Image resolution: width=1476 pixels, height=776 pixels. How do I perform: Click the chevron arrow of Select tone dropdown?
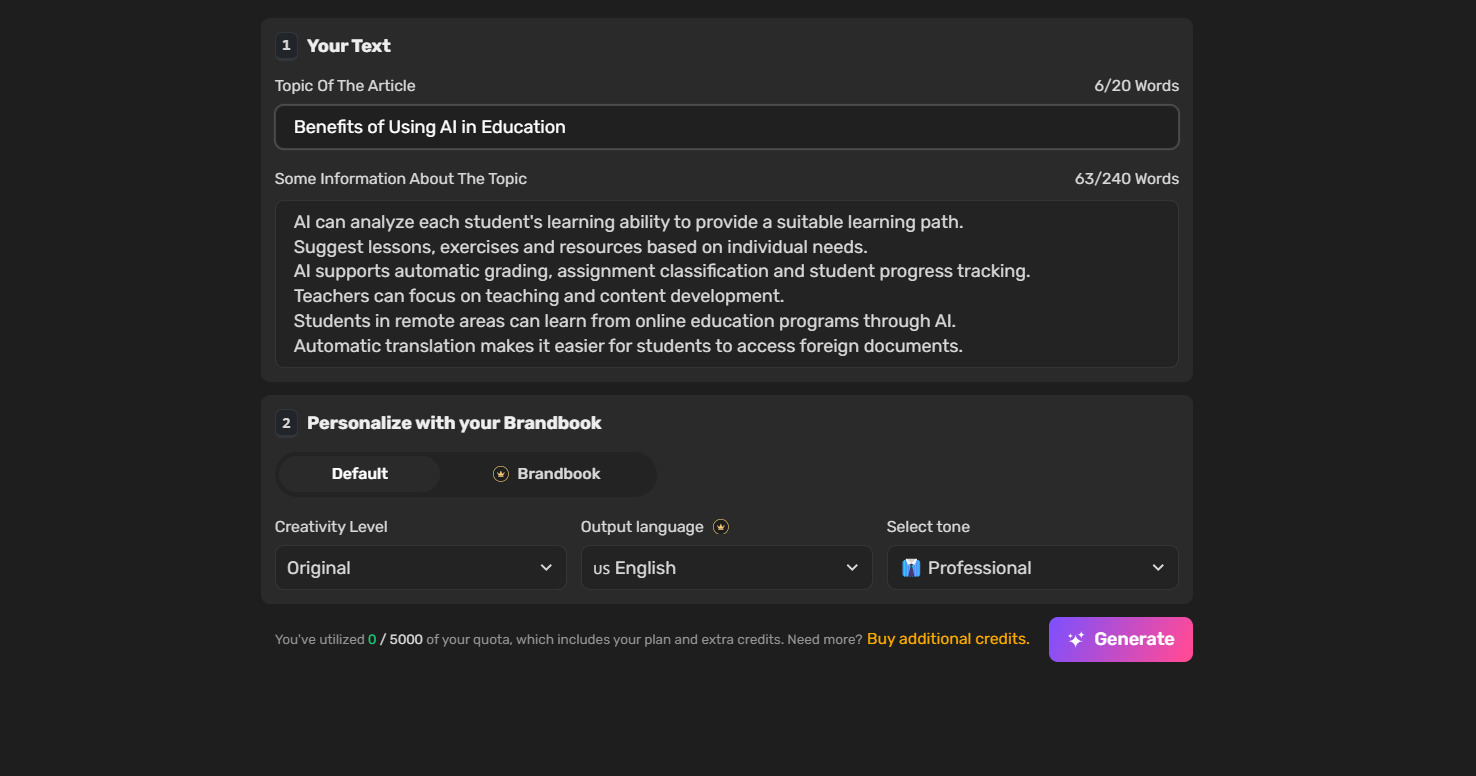1158,568
